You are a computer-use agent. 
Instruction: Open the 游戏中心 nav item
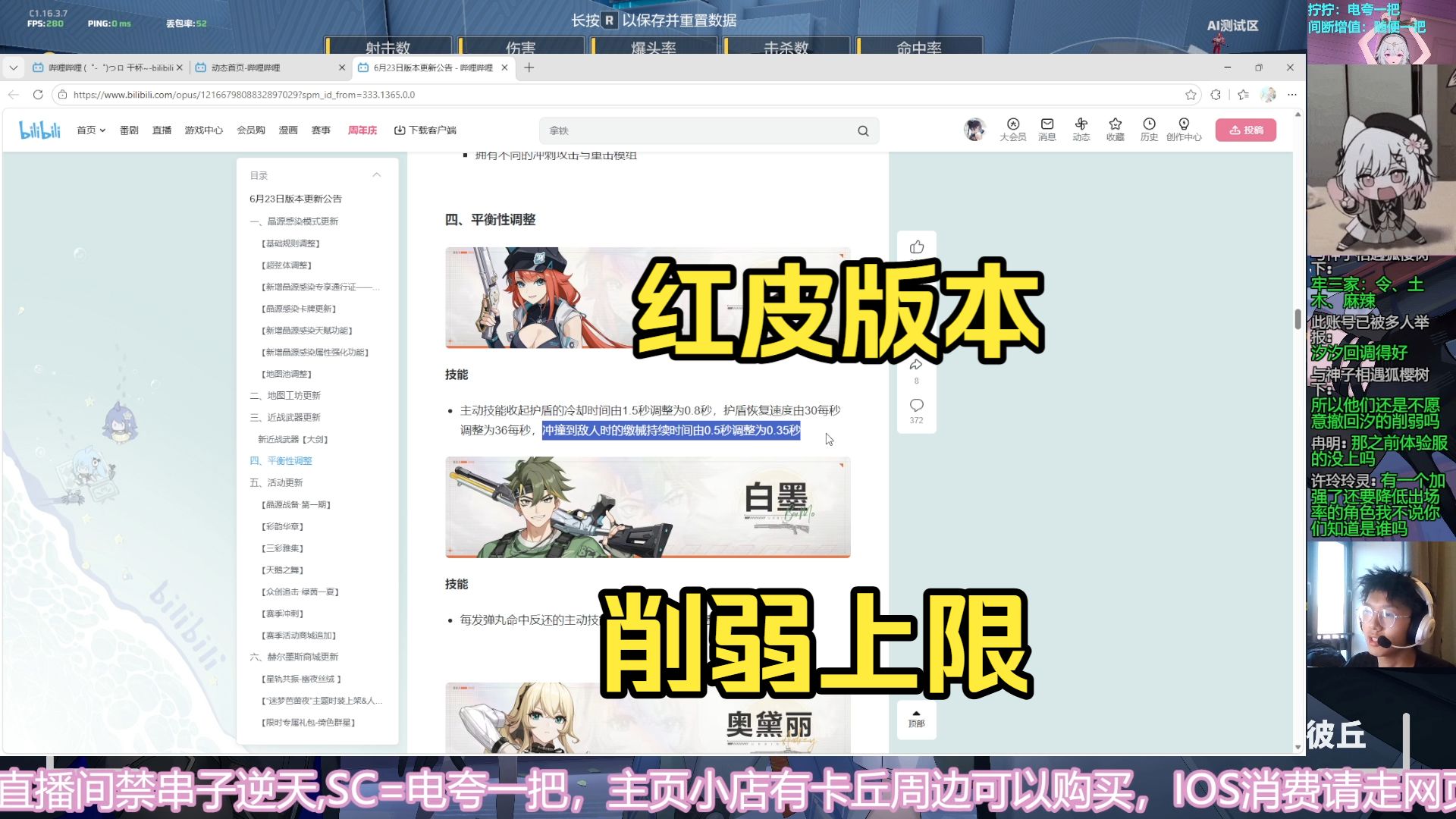click(204, 130)
